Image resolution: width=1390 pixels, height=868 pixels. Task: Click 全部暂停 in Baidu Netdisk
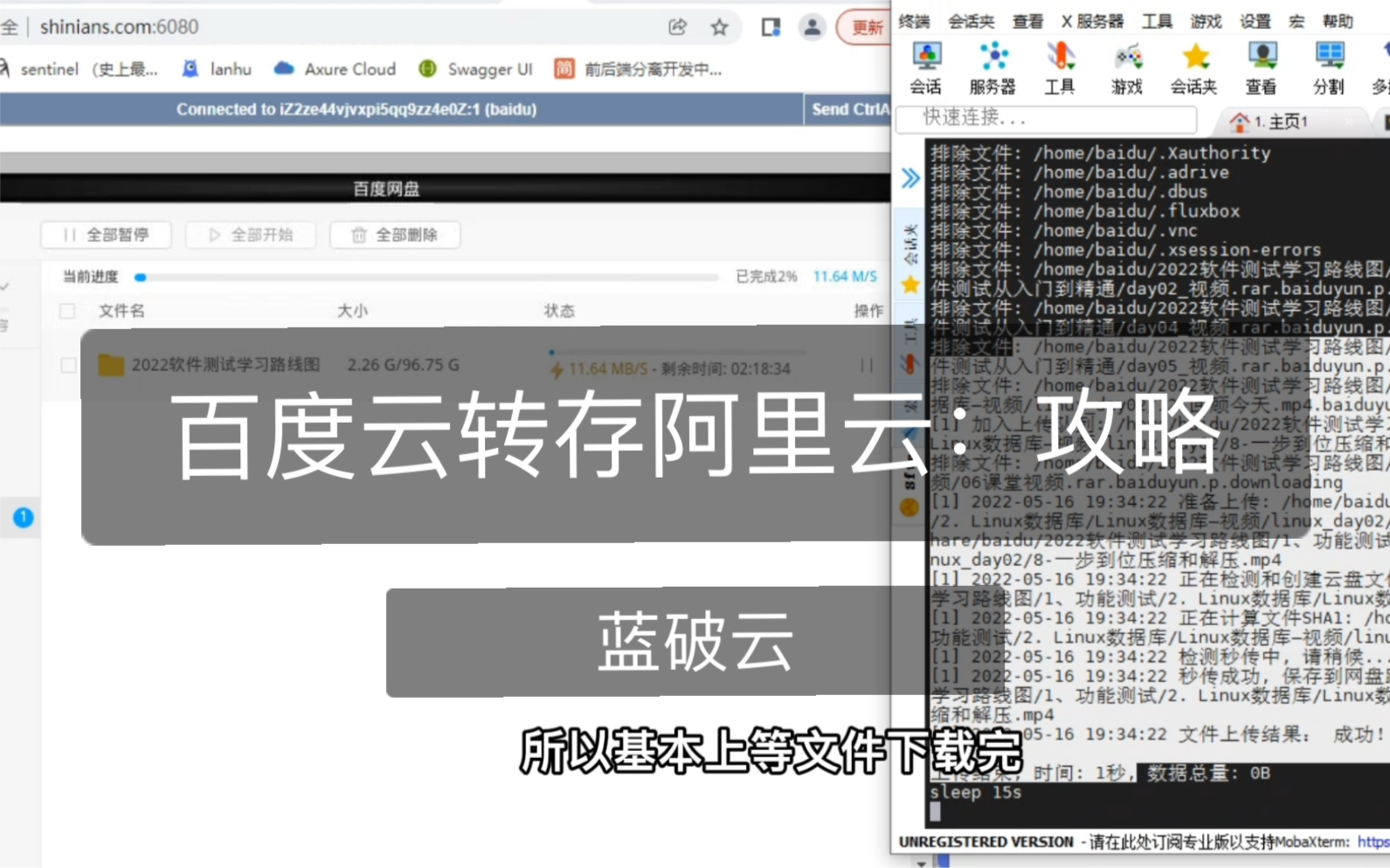pyautogui.click(x=106, y=235)
